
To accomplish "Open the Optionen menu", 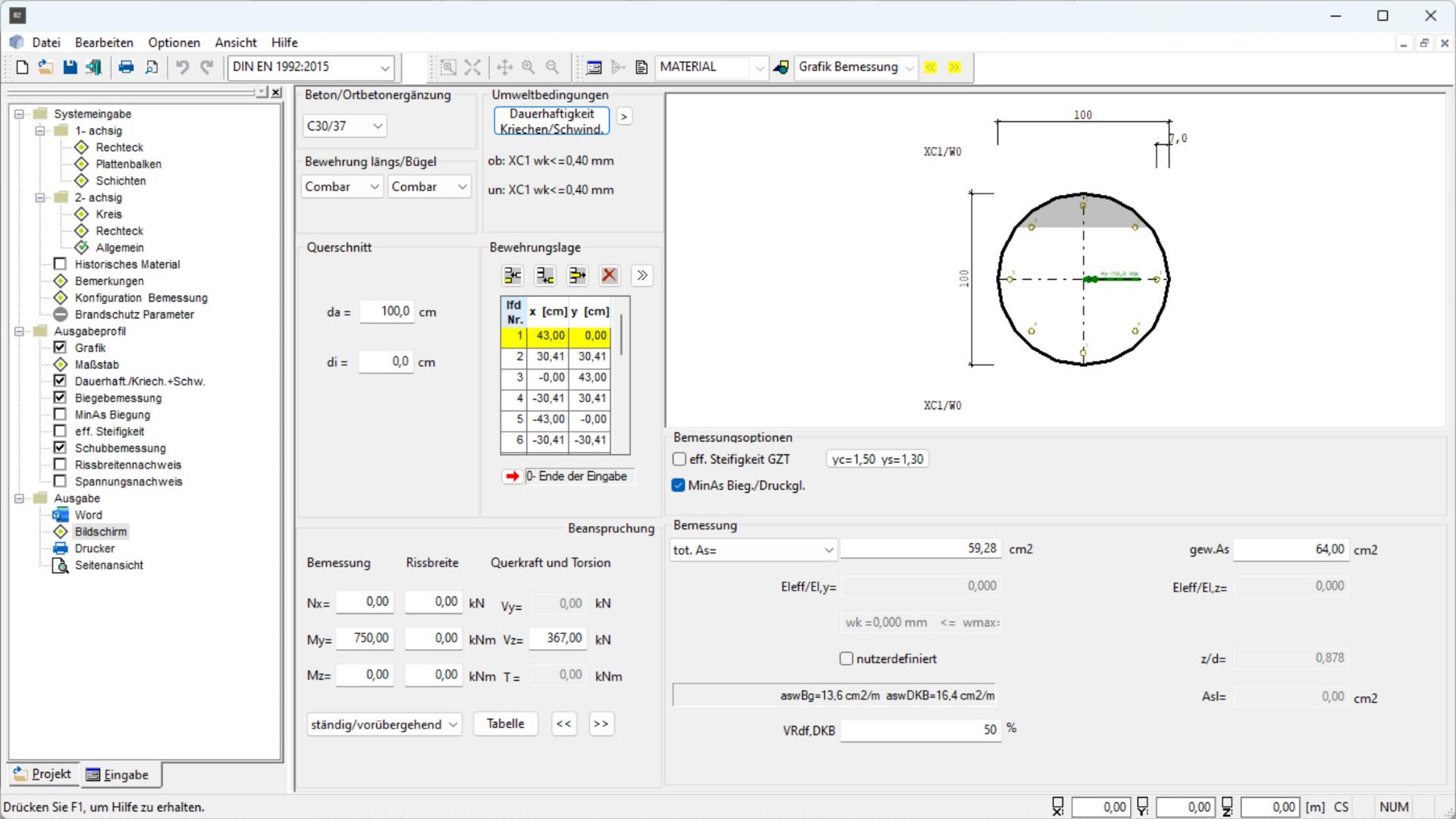I will pyautogui.click(x=174, y=42).
